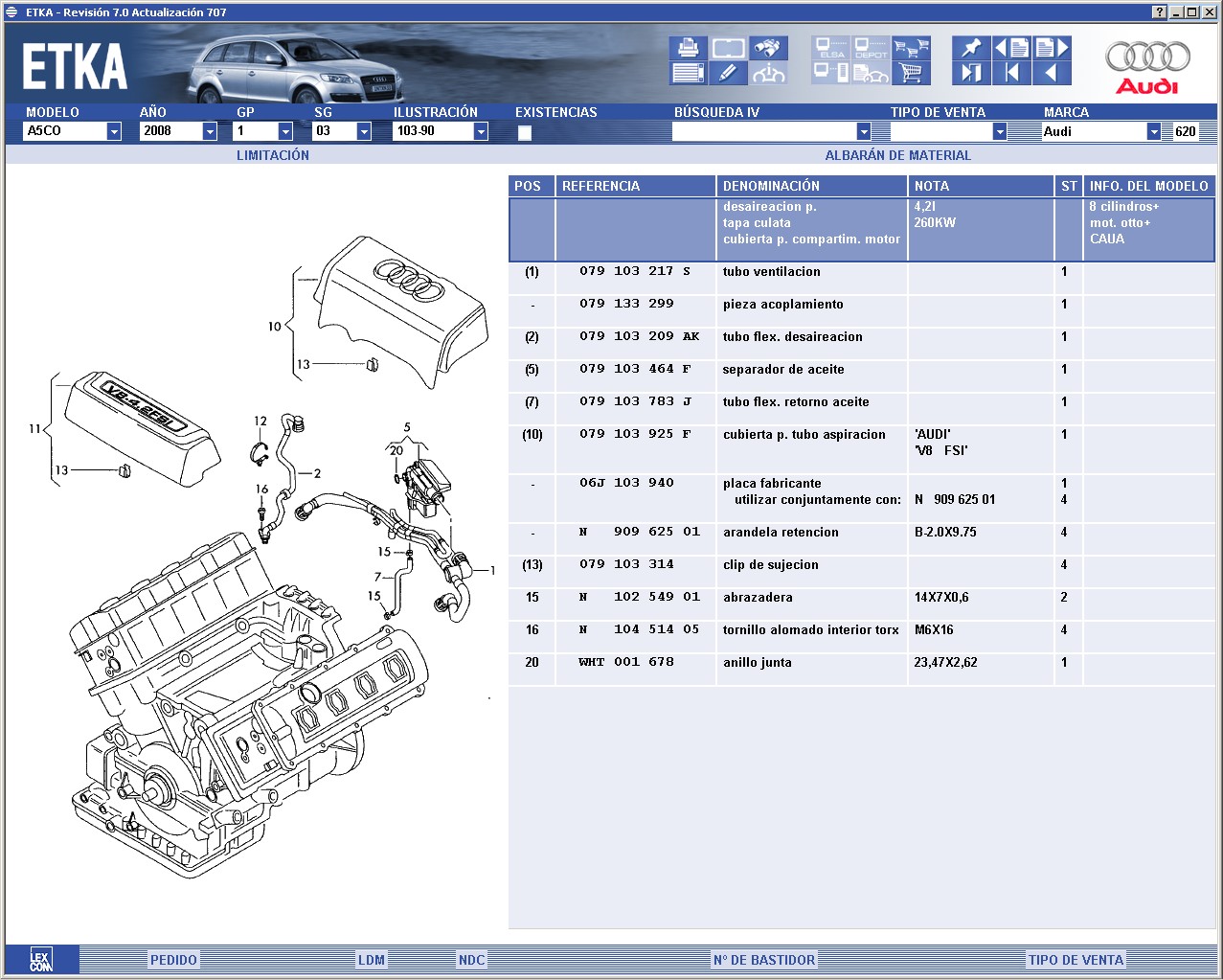The height and width of the screenshot is (980, 1223).
Task: Click INFO. DEL MODELO column header
Action: (x=1149, y=186)
